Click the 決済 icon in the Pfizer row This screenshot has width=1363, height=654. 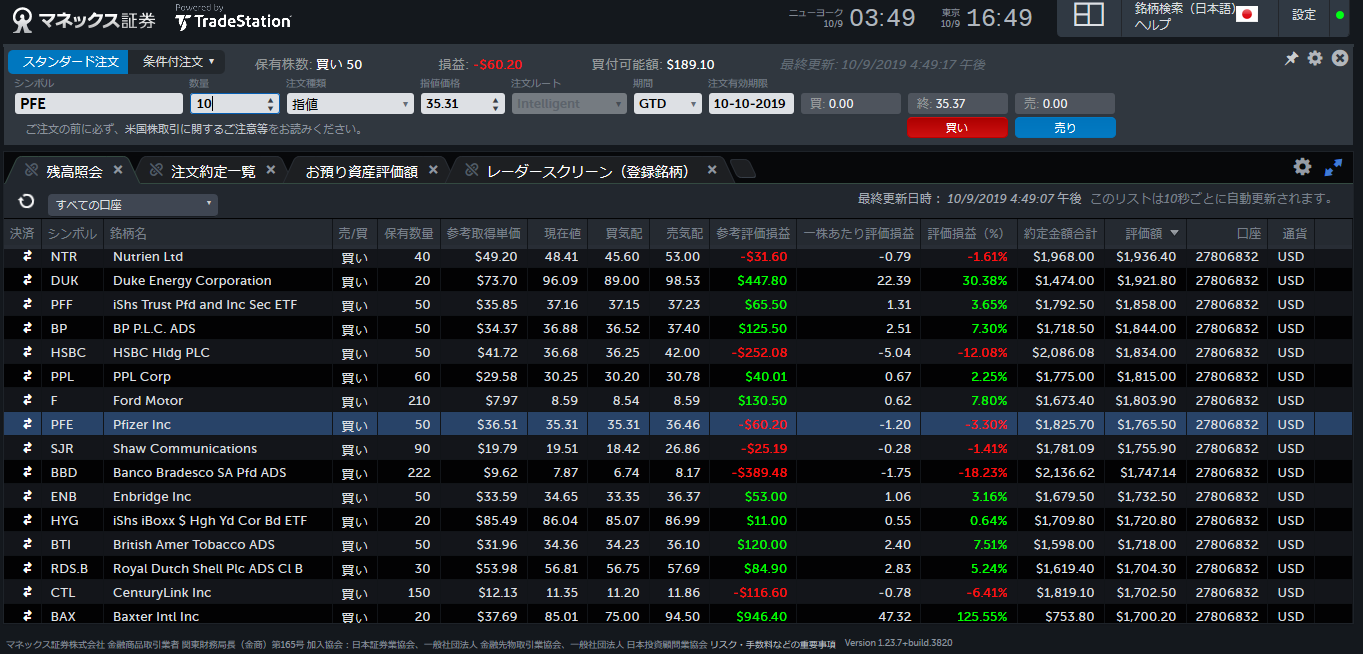tap(27, 425)
